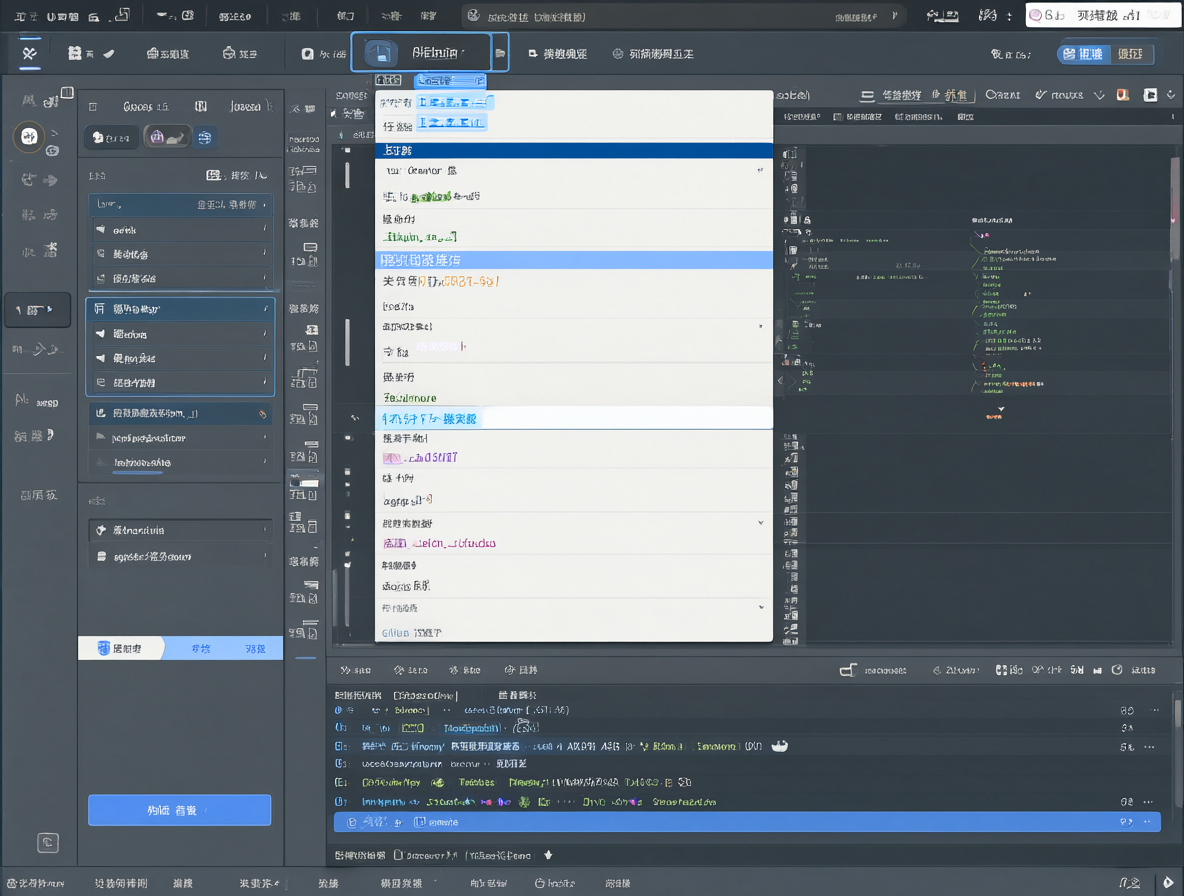Click the square icon at the left sidebar bottom
This screenshot has height=896, width=1184.
click(48, 842)
